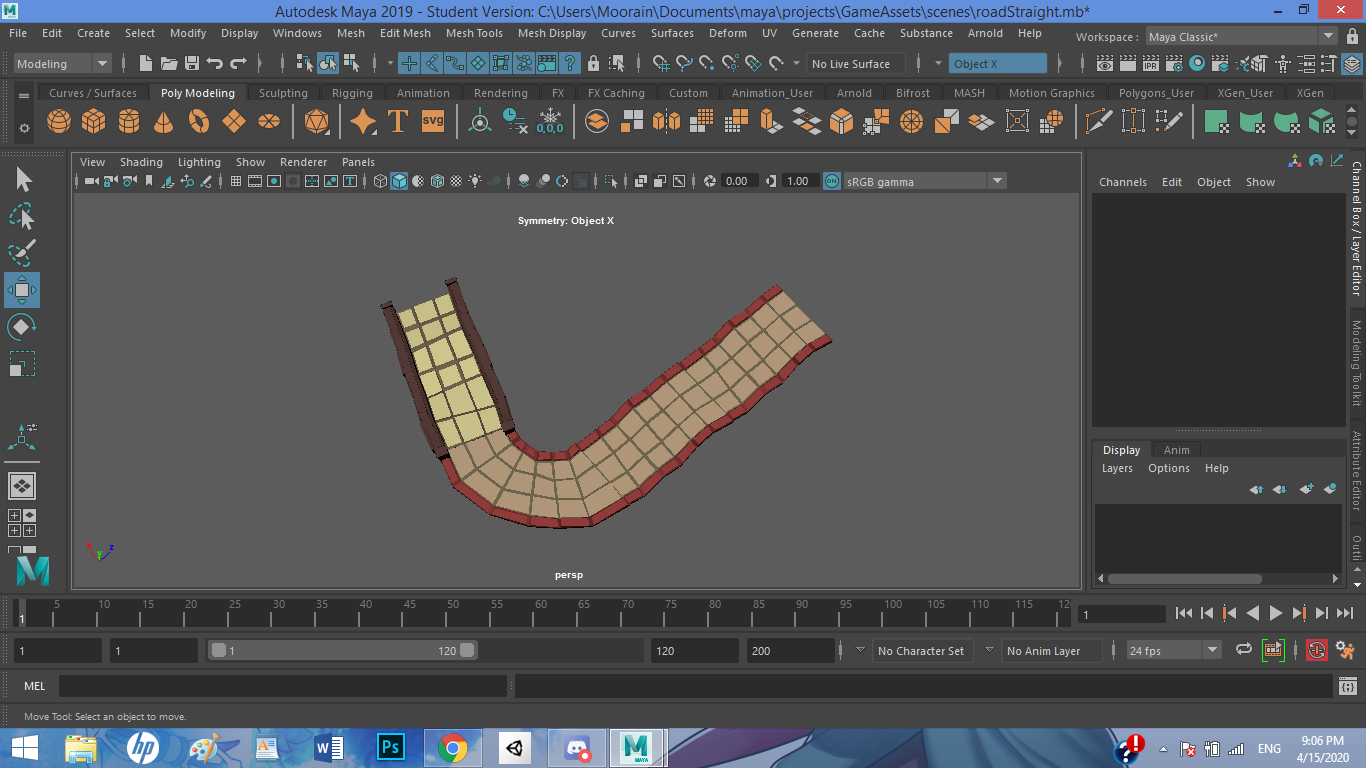1366x768 pixels.
Task: Click the viewport gamma value field 1.00
Action: click(798, 181)
